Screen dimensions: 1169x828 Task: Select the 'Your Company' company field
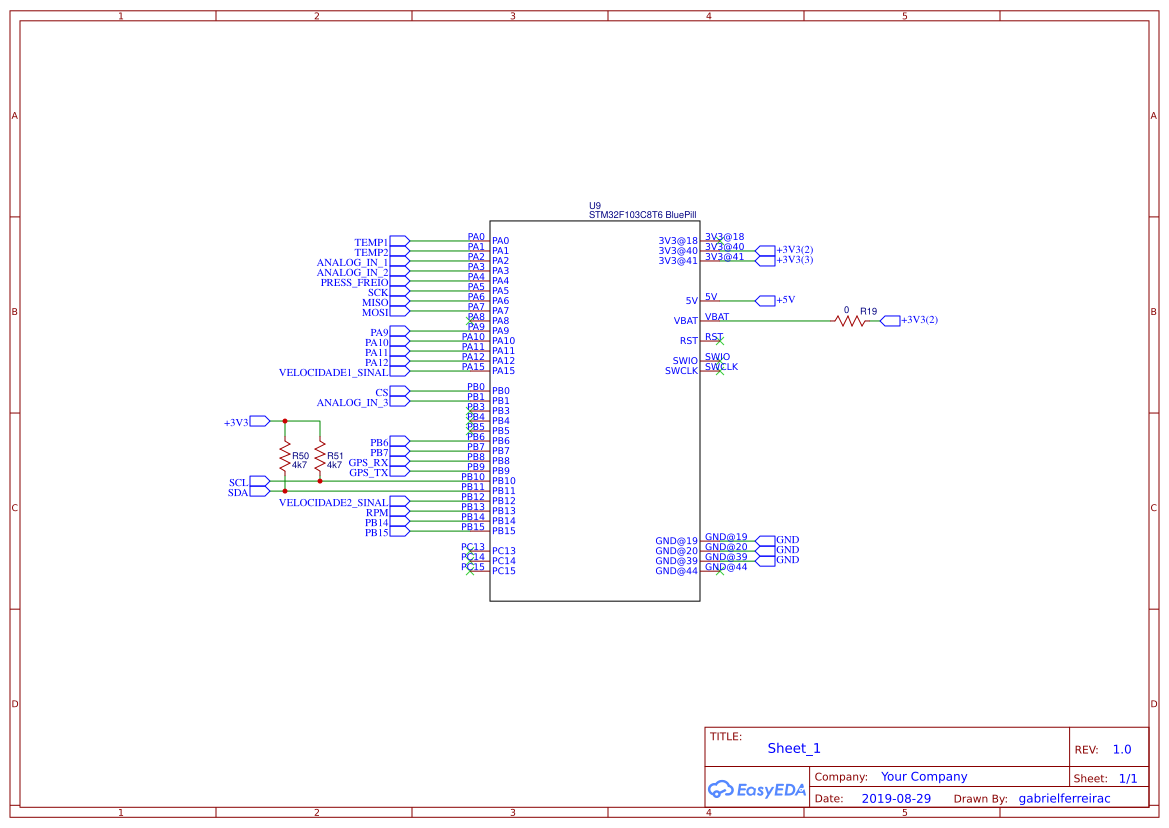(924, 777)
